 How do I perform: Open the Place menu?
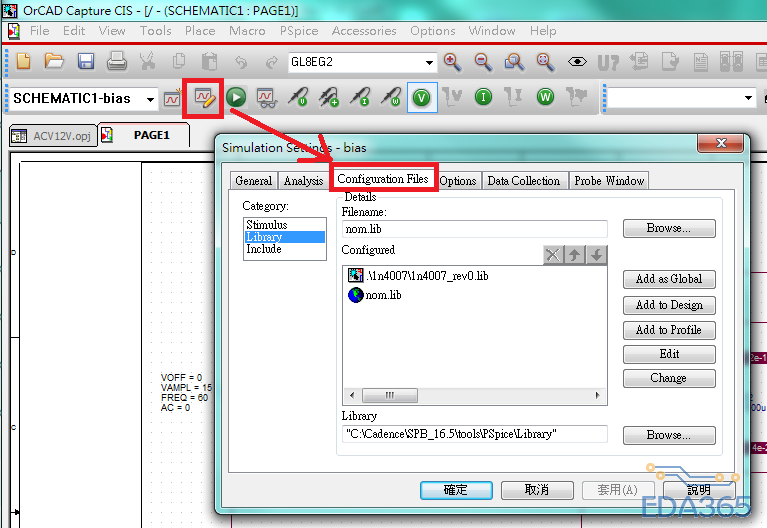pos(200,31)
